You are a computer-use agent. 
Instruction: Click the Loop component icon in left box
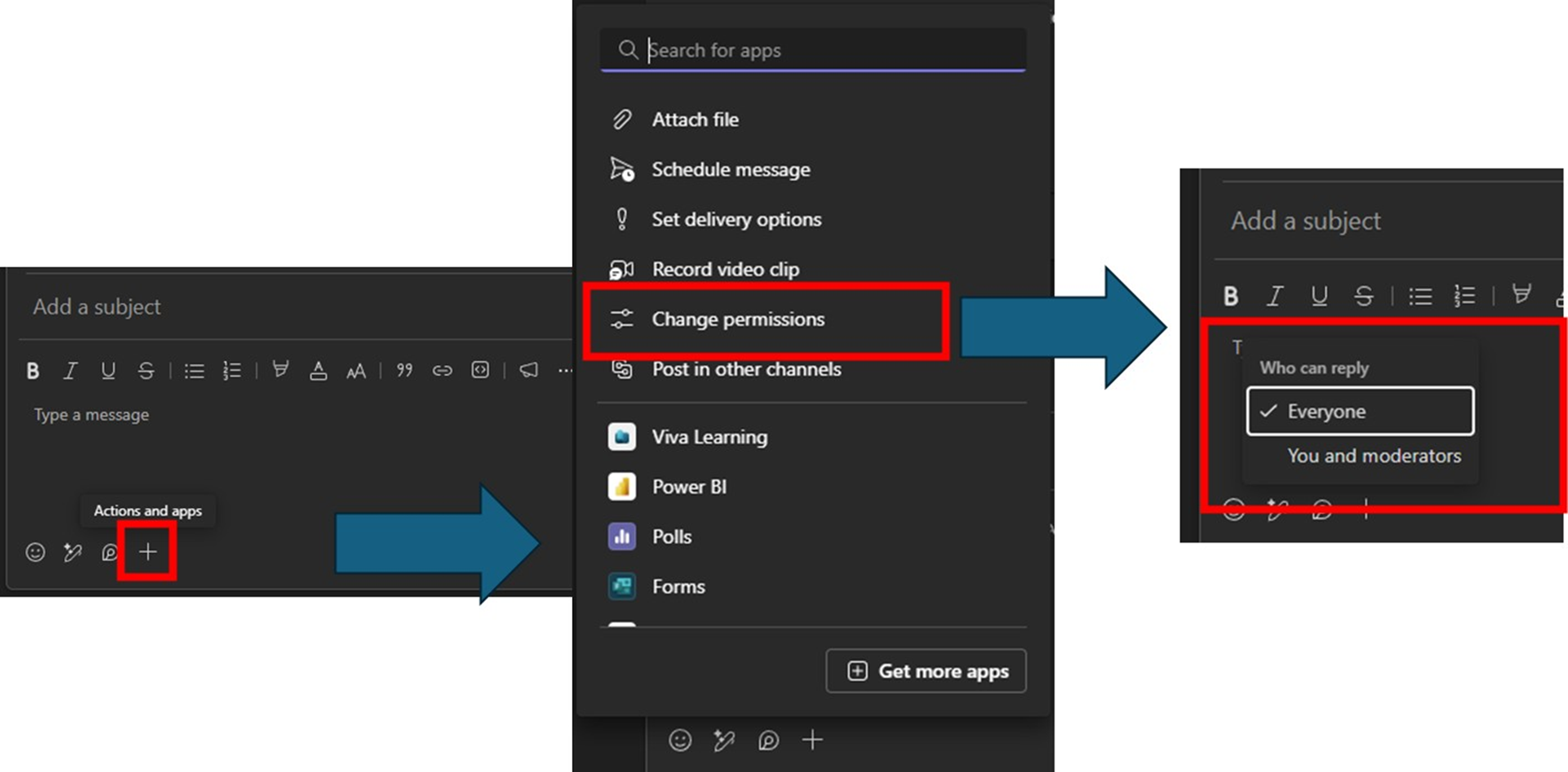click(109, 552)
